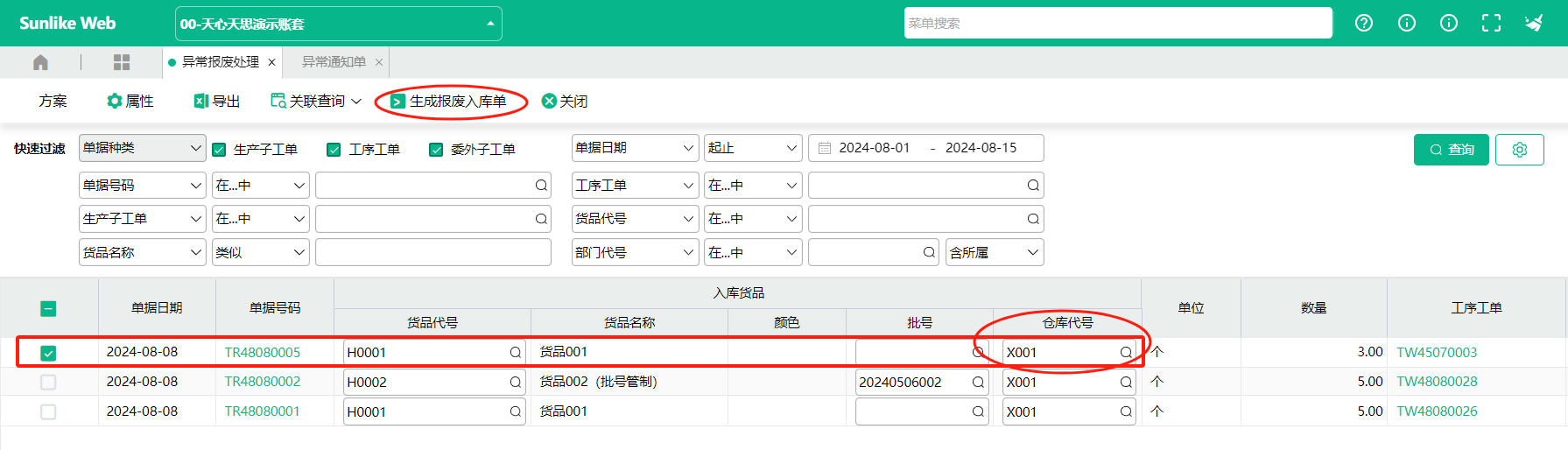Close the 异常报废处理 tab
The width and height of the screenshot is (1568, 450).
272,62
